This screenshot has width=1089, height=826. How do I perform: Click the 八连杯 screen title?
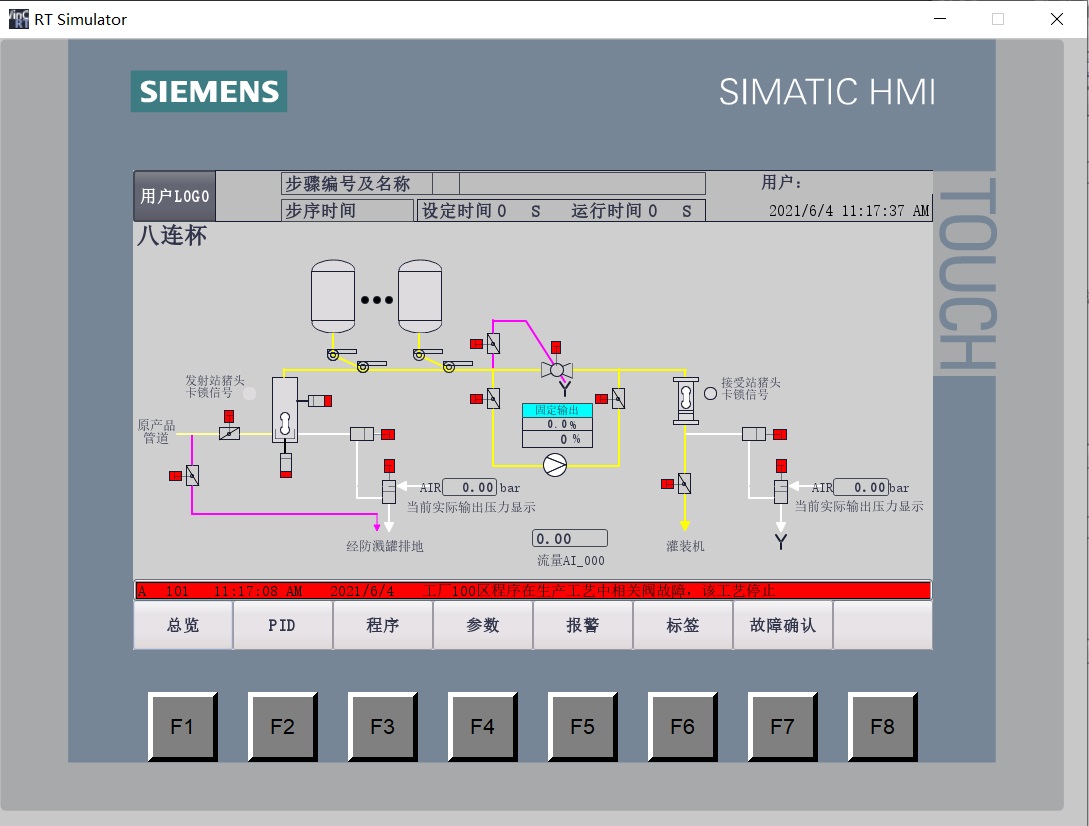pos(172,236)
